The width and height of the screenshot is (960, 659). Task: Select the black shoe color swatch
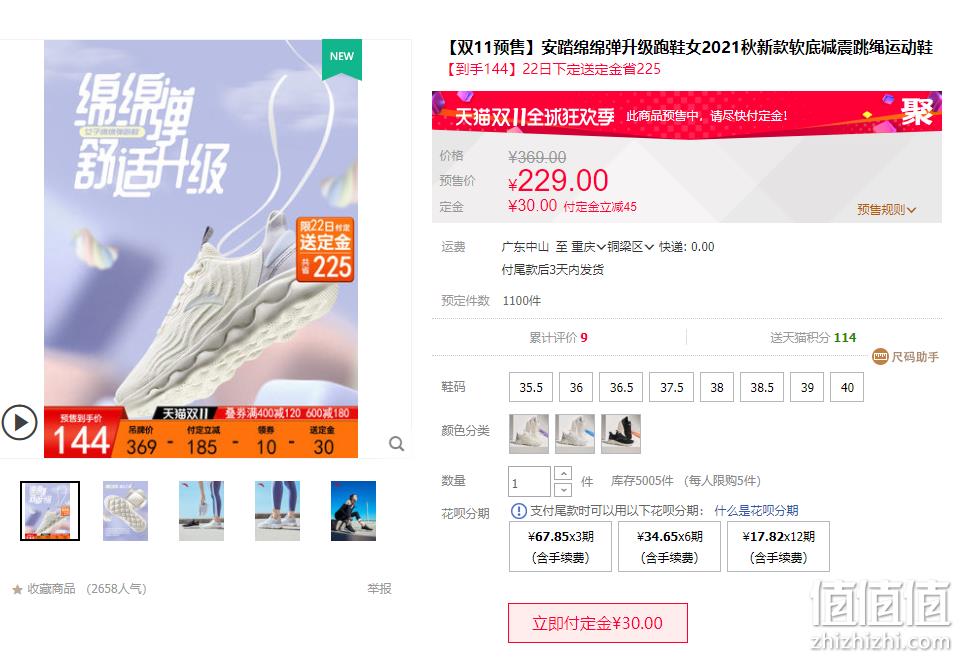click(621, 434)
